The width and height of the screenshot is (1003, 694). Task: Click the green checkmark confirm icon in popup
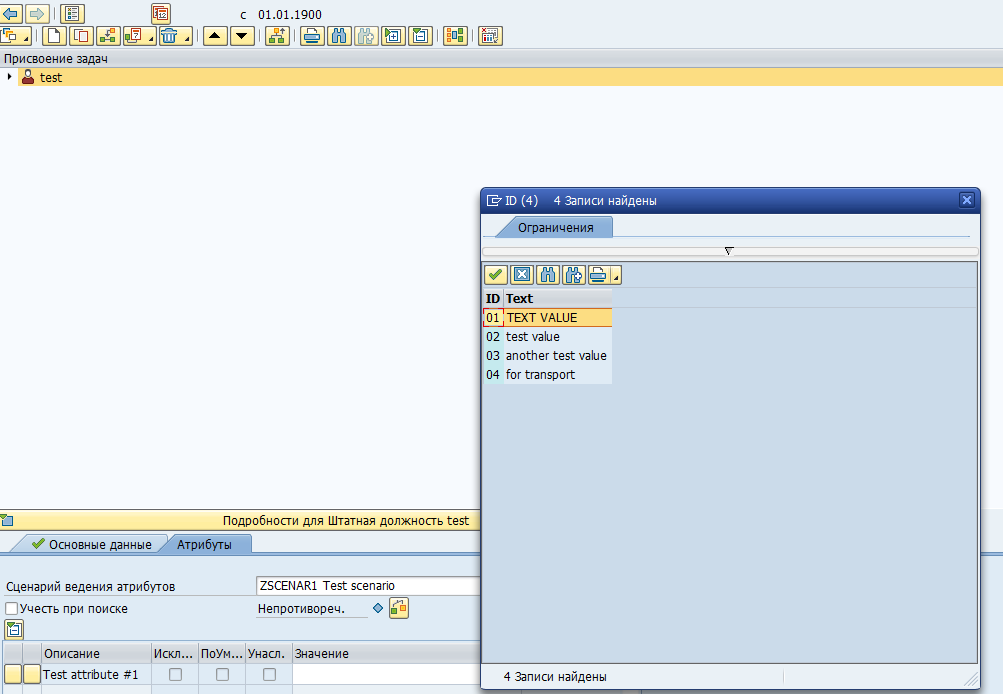point(495,275)
